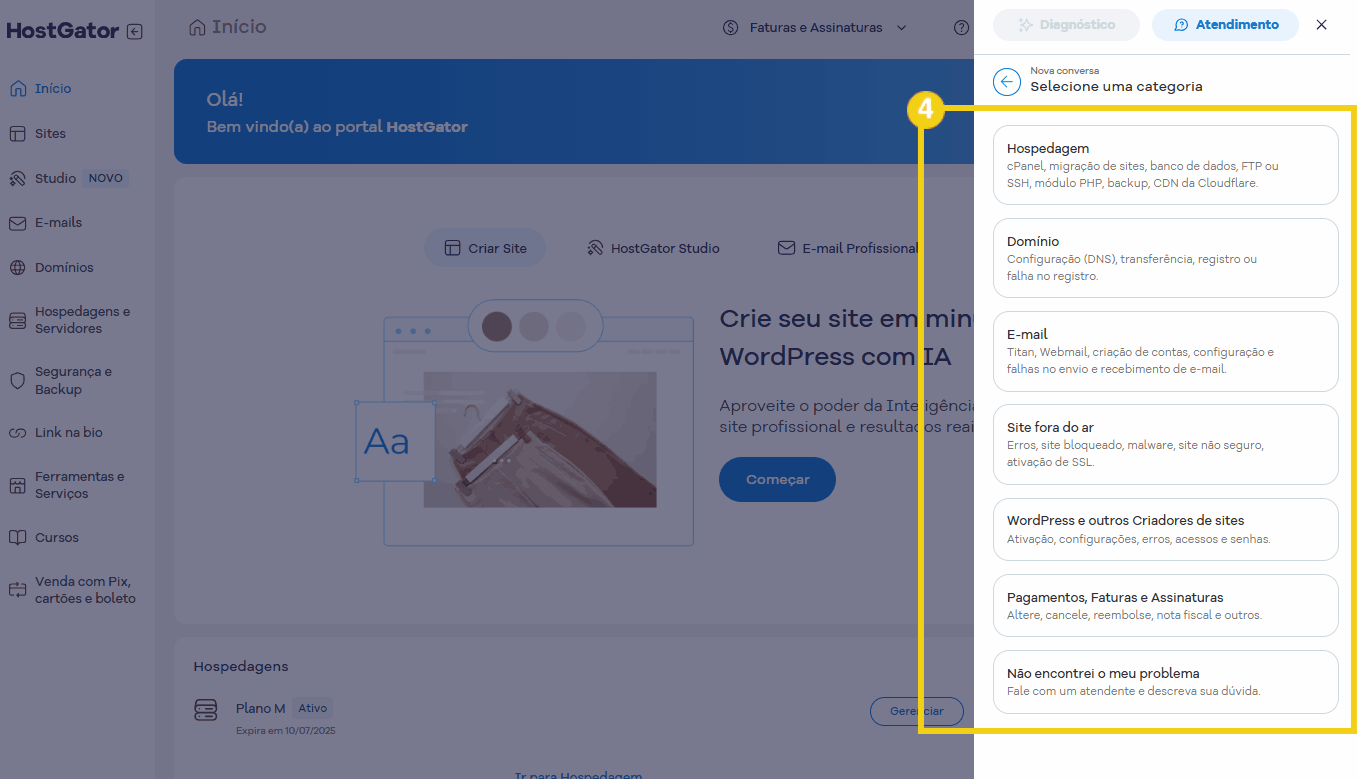The width and height of the screenshot is (1358, 779).
Task: Select the E-mail Profissional tab
Action: pos(848,248)
